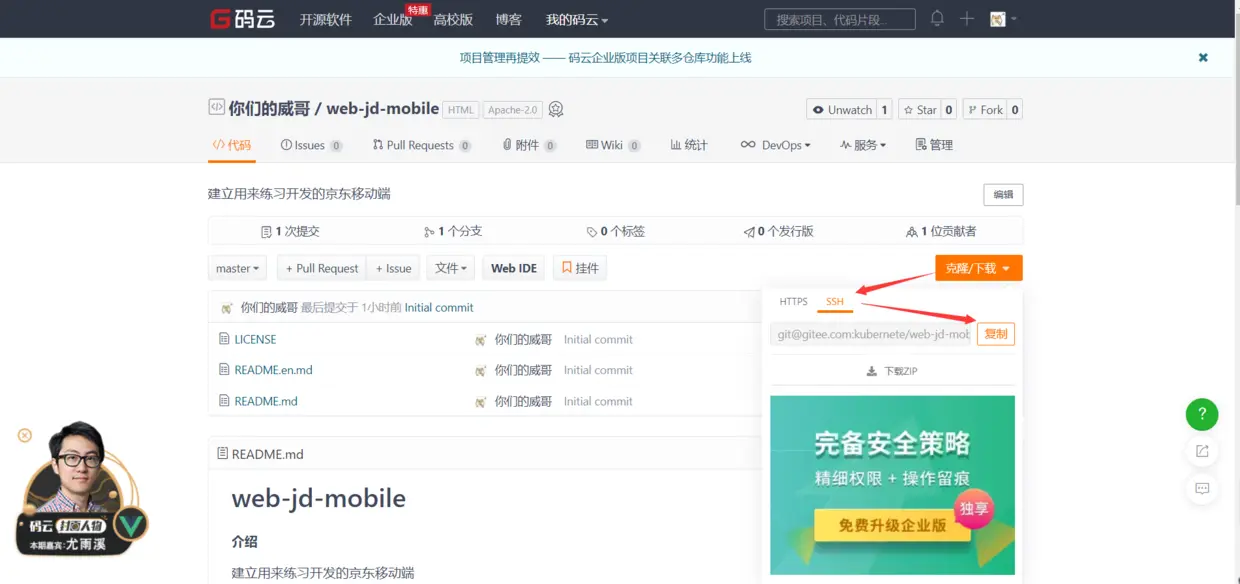Open the 1 次提交 commits link

pyautogui.click(x=290, y=231)
